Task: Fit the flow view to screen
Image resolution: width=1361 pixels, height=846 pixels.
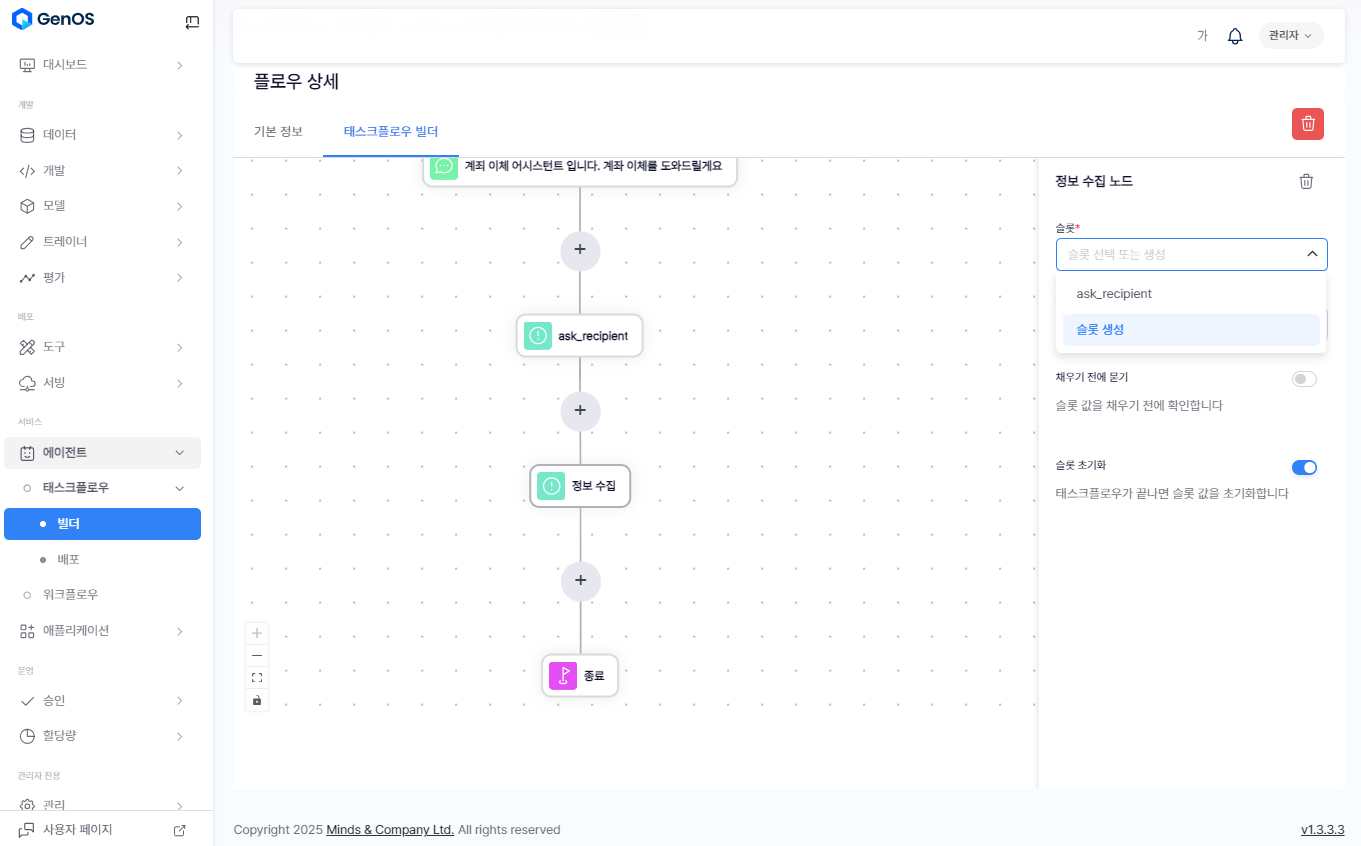Action: pos(257,678)
